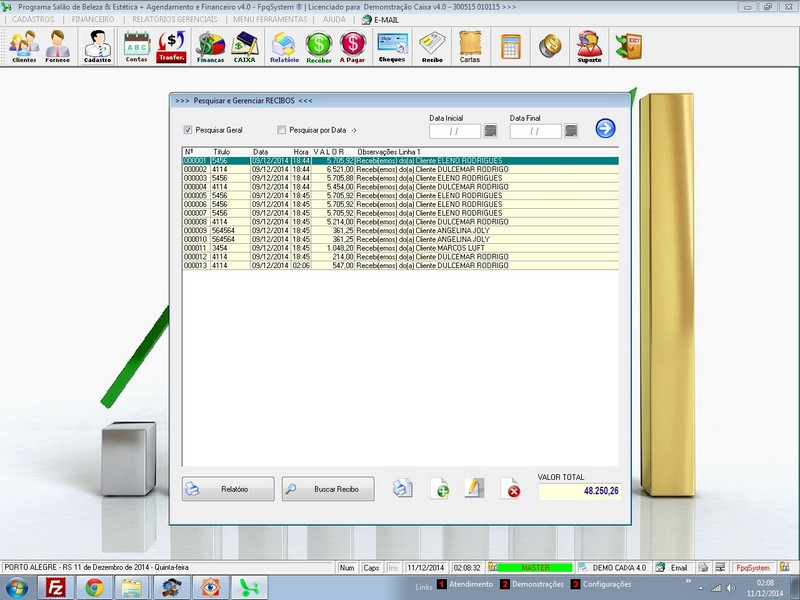This screenshot has height=600, width=800.
Task: Click the Data Inicial date field
Action: (x=455, y=131)
